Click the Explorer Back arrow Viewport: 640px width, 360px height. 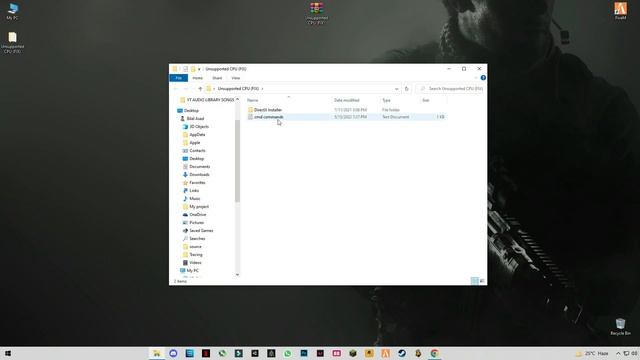(176, 89)
